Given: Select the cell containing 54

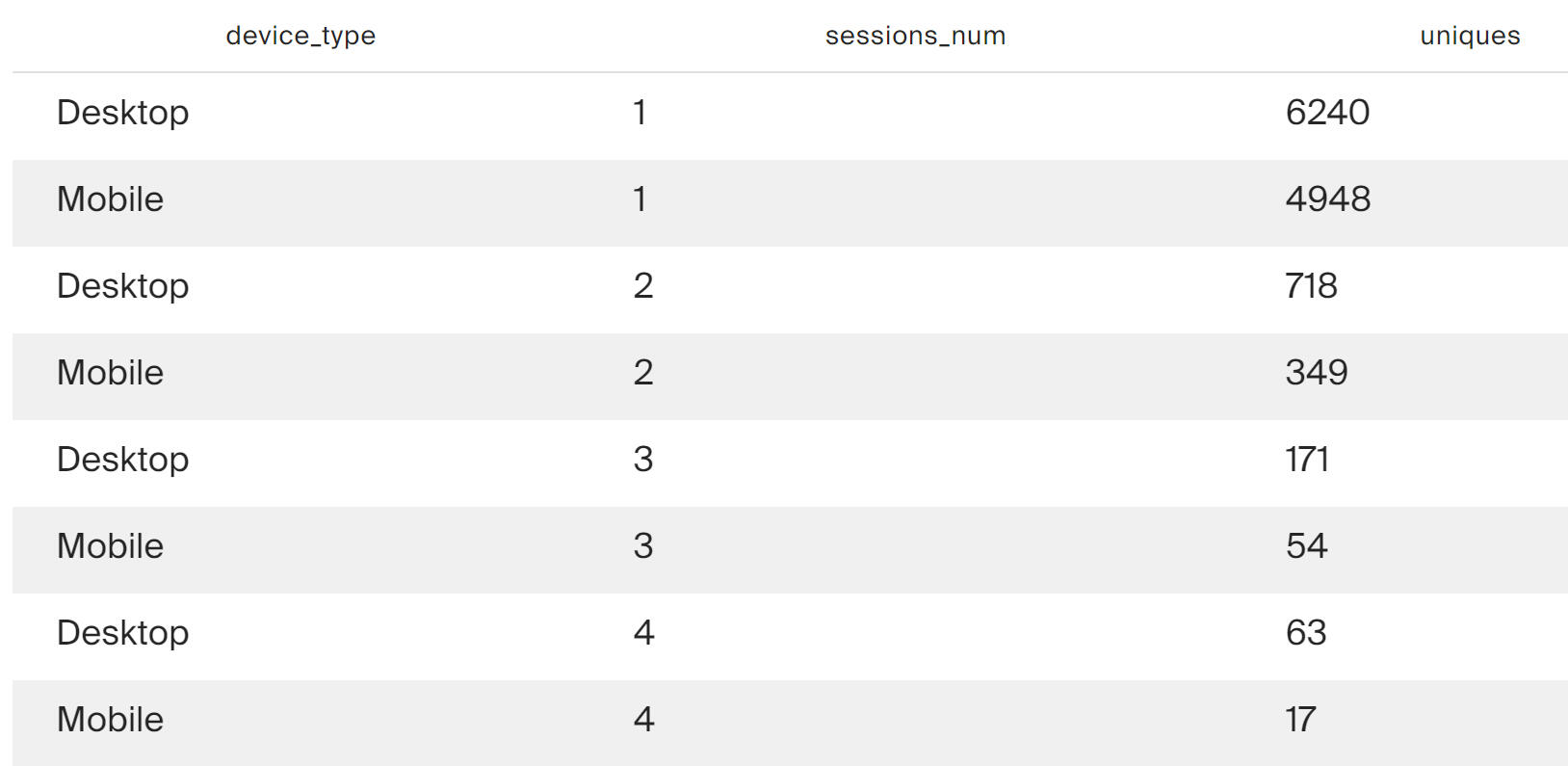Looking at the screenshot, I should click(x=1306, y=546).
